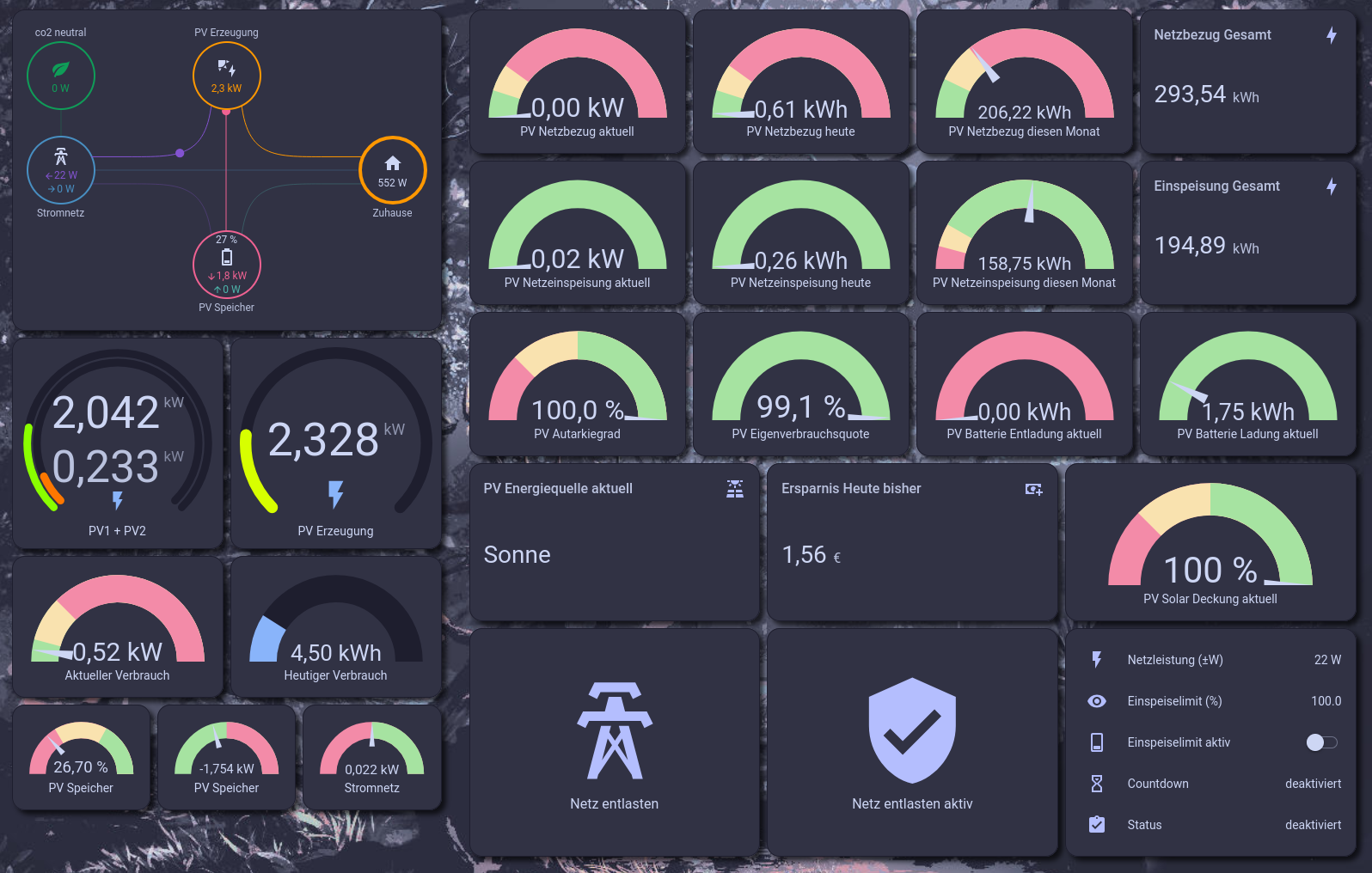Toggle the Einspeiselimit aktiv switch
The height and width of the screenshot is (873, 1372).
coord(1321,742)
